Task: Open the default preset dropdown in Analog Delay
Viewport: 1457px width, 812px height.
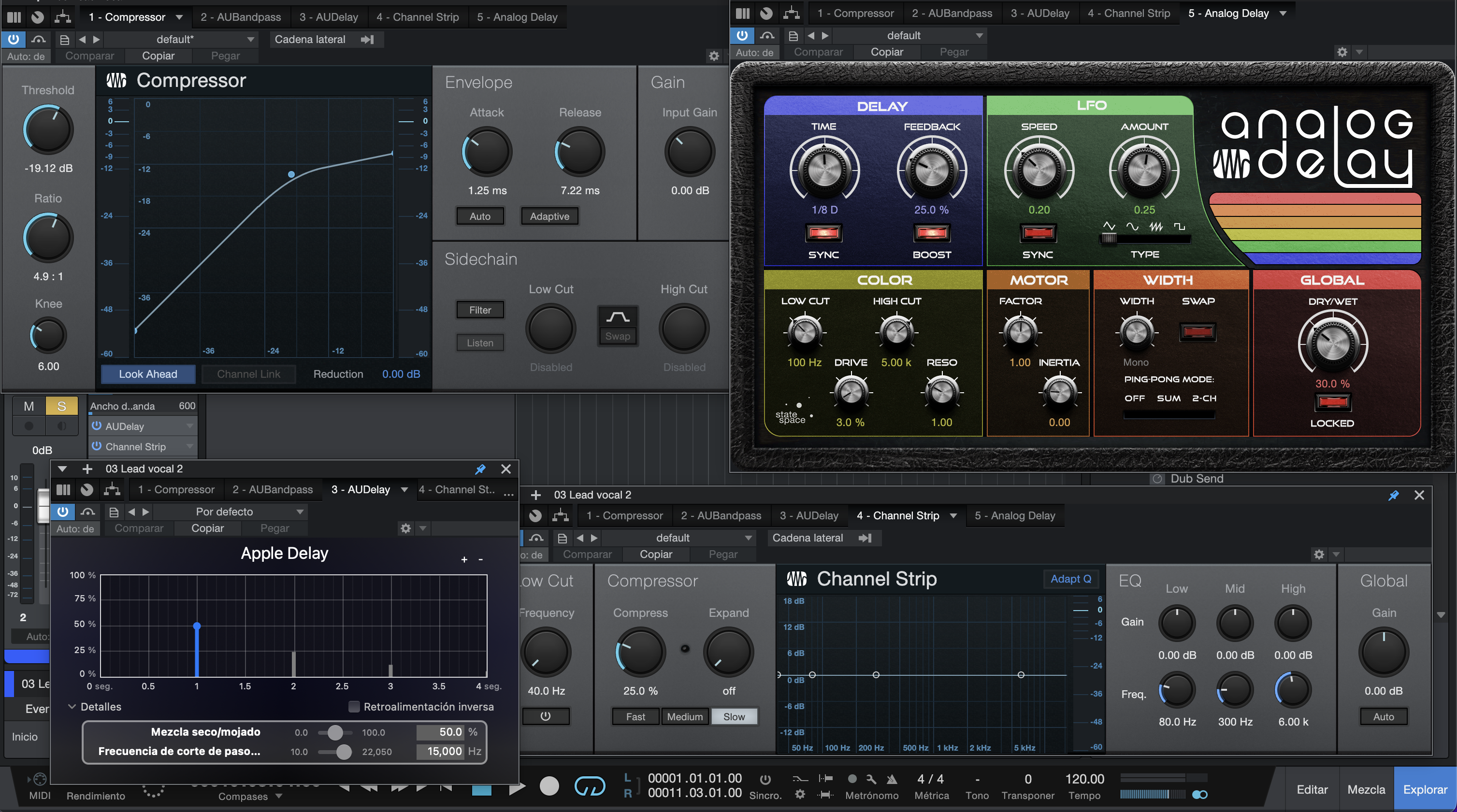Action: point(909,36)
